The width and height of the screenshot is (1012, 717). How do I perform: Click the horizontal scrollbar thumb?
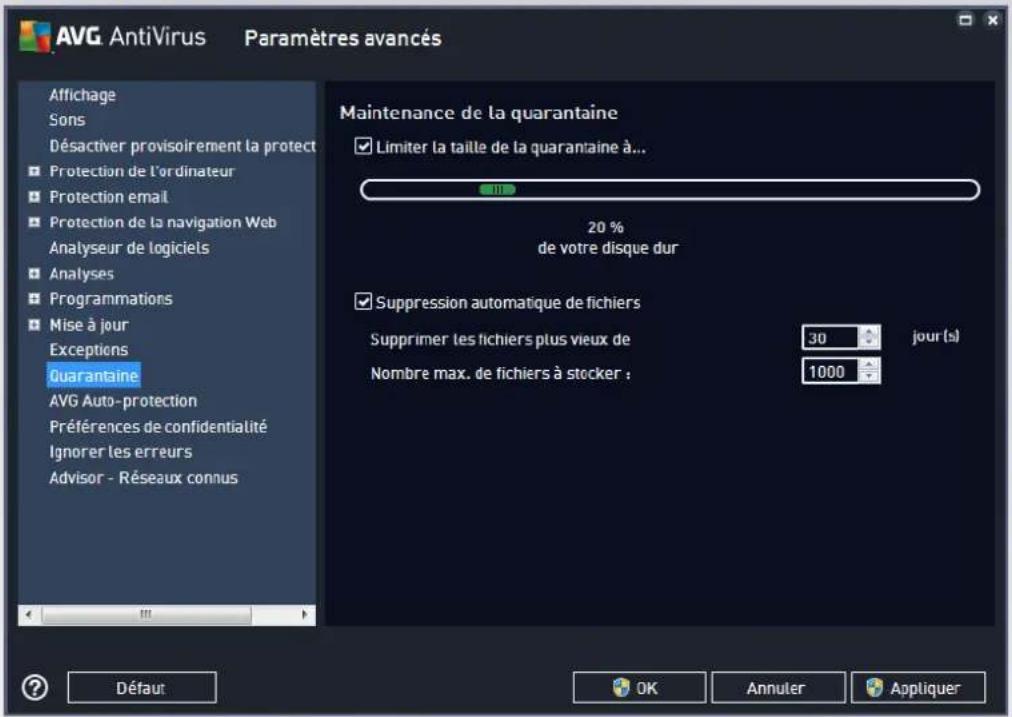(147, 614)
